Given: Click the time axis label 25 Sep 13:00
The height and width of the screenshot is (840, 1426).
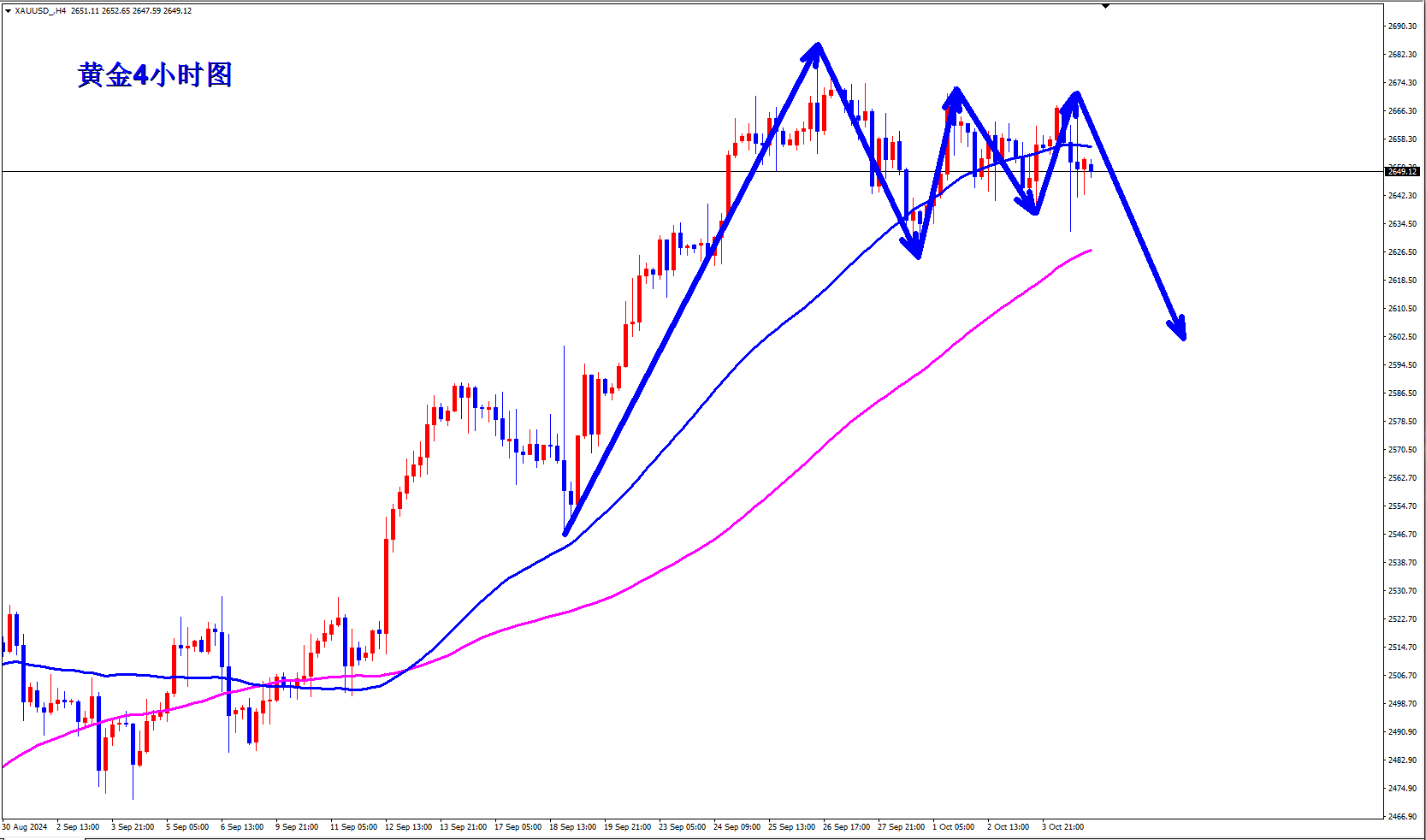Looking at the screenshot, I should 791,827.
